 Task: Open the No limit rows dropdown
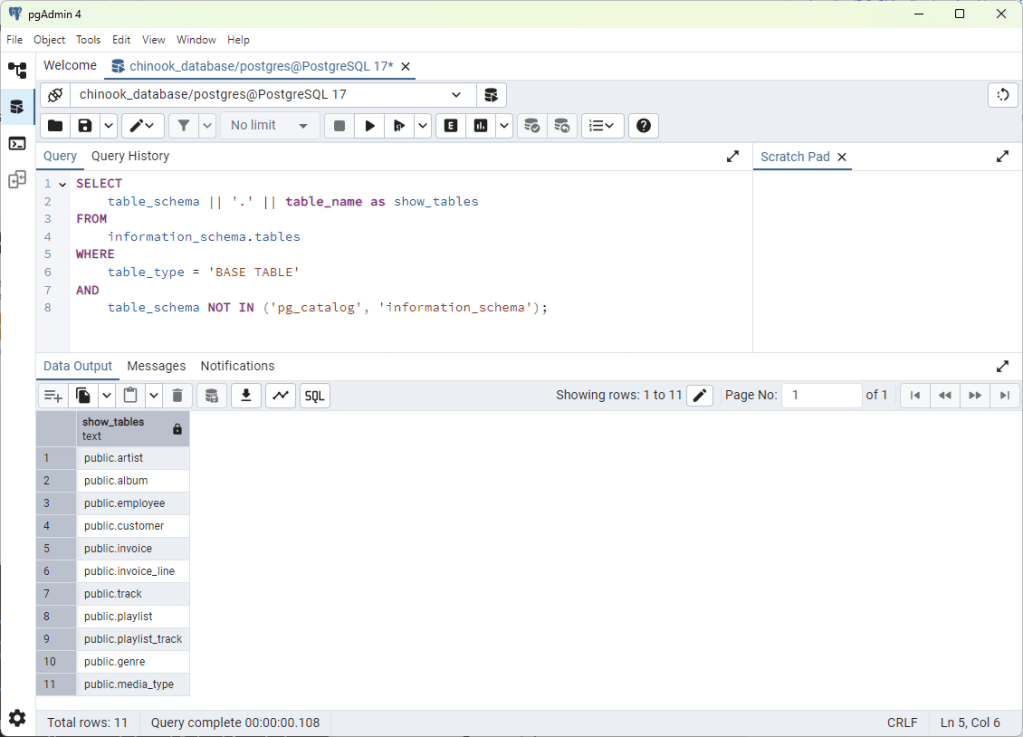270,126
